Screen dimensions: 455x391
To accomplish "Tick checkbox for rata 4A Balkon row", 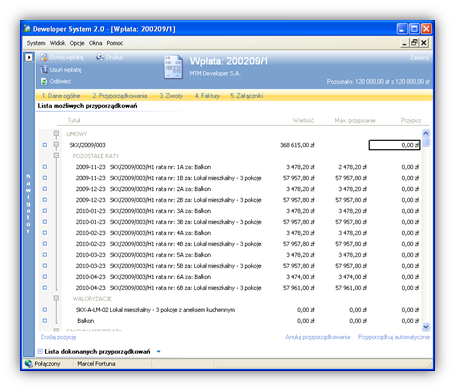I will pyautogui.click(x=45, y=233).
